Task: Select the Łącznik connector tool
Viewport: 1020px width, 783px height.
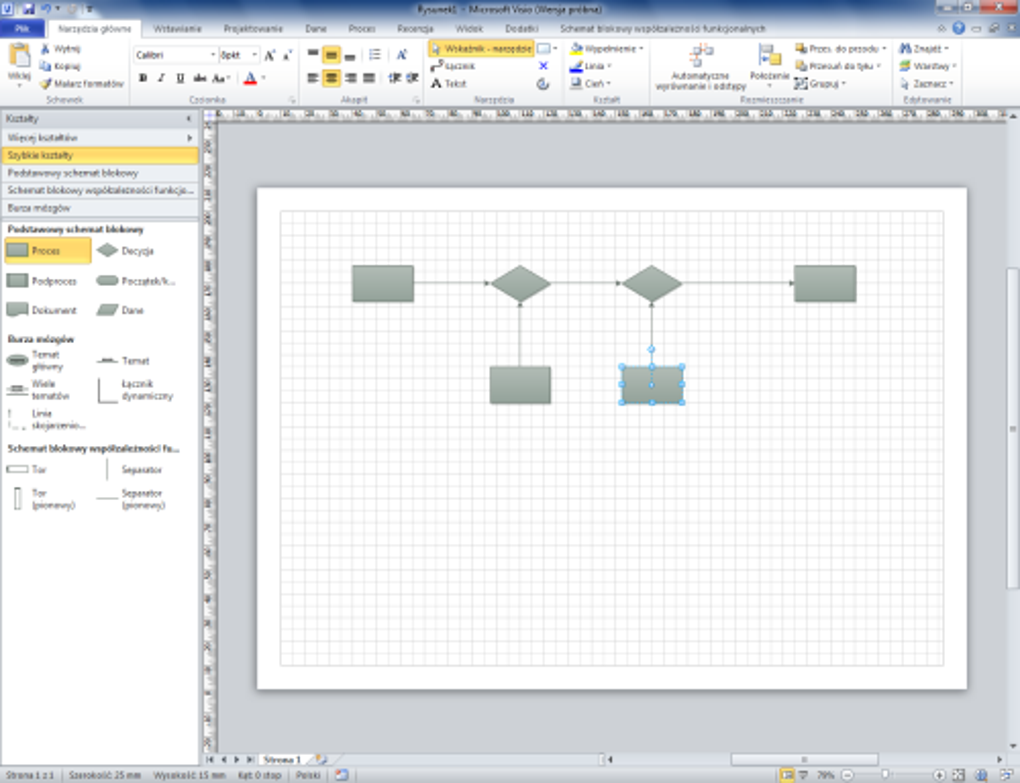Action: [x=453, y=66]
